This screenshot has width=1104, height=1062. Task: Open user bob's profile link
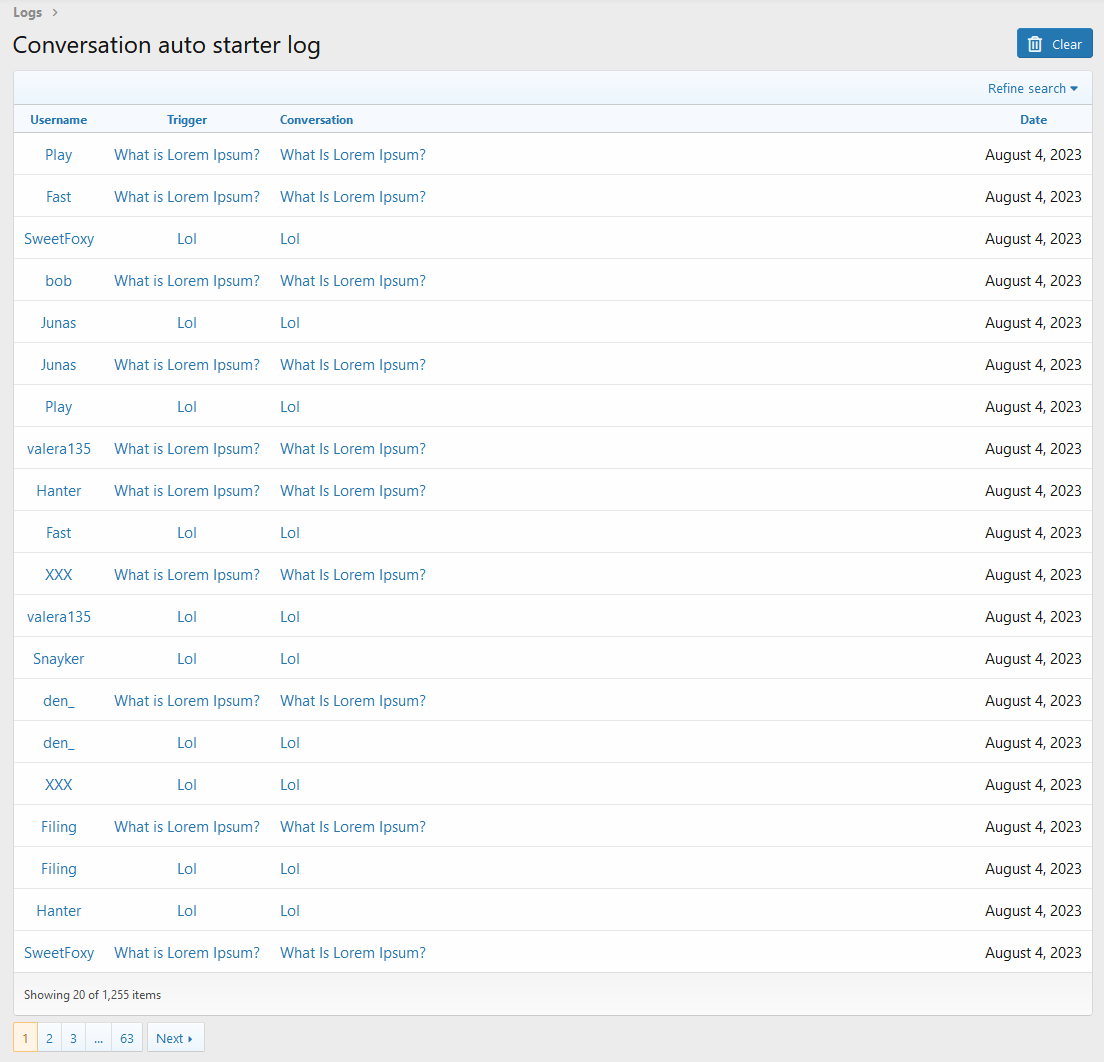point(58,281)
